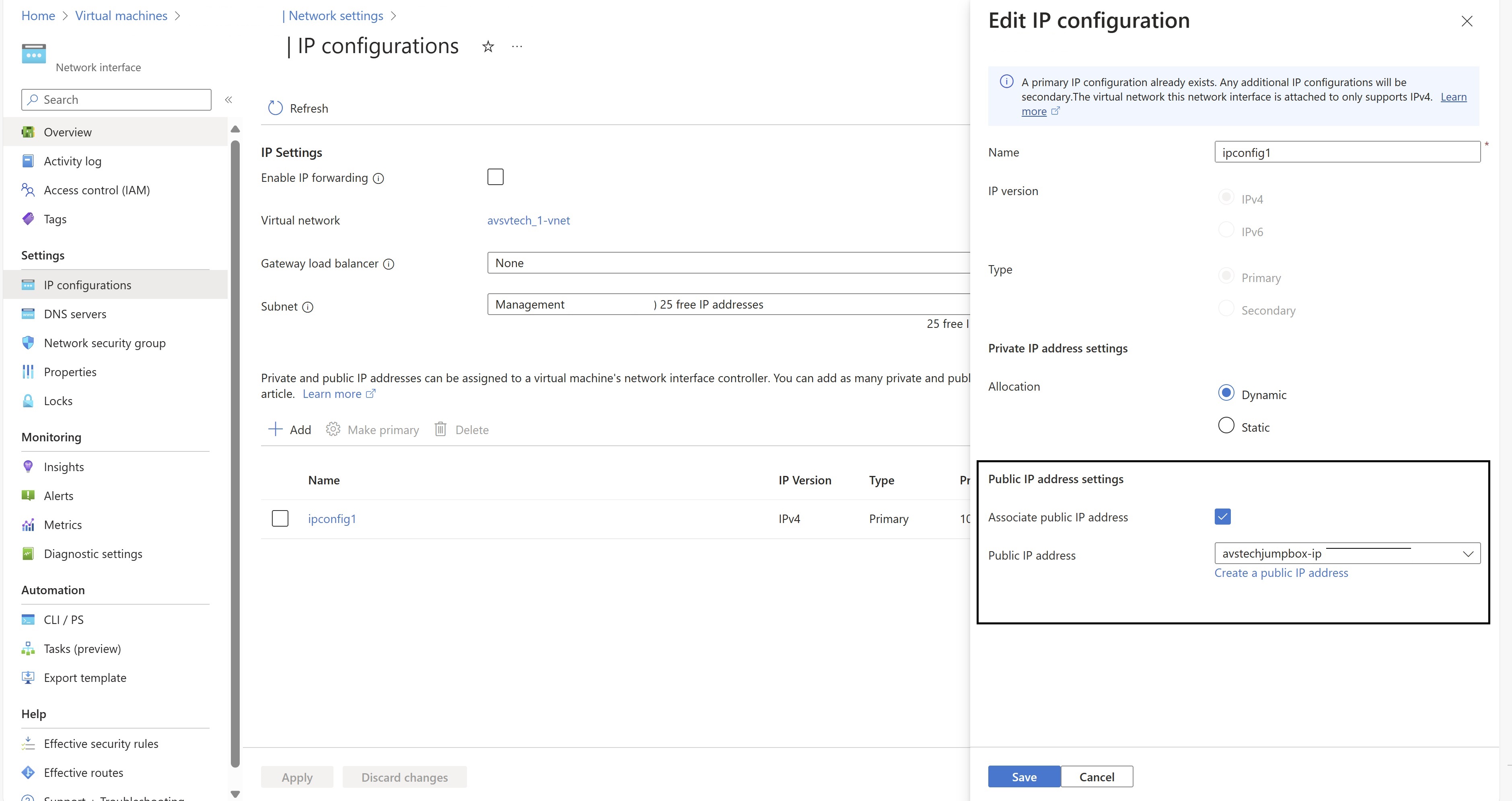Select Static allocation radio button

[1226, 425]
